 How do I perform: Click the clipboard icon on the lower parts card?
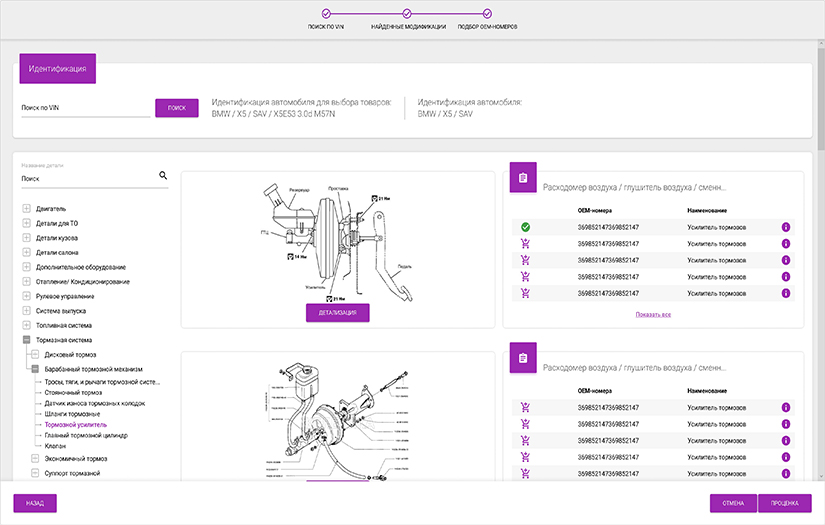523,358
